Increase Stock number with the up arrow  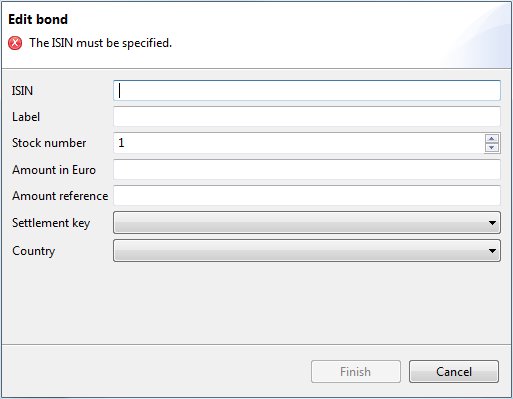[492, 139]
